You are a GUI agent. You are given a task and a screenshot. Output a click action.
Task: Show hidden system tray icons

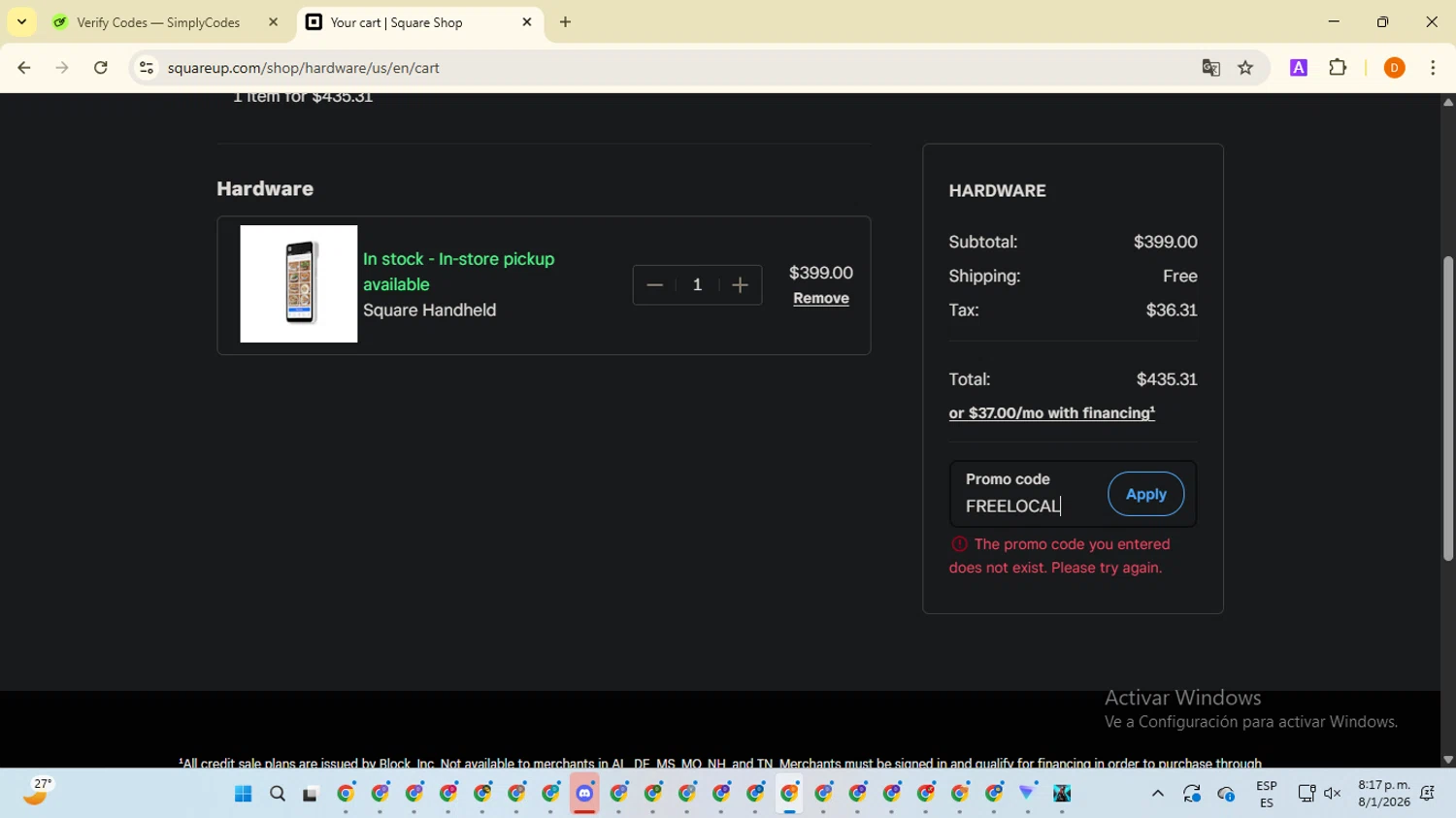coord(1157,794)
